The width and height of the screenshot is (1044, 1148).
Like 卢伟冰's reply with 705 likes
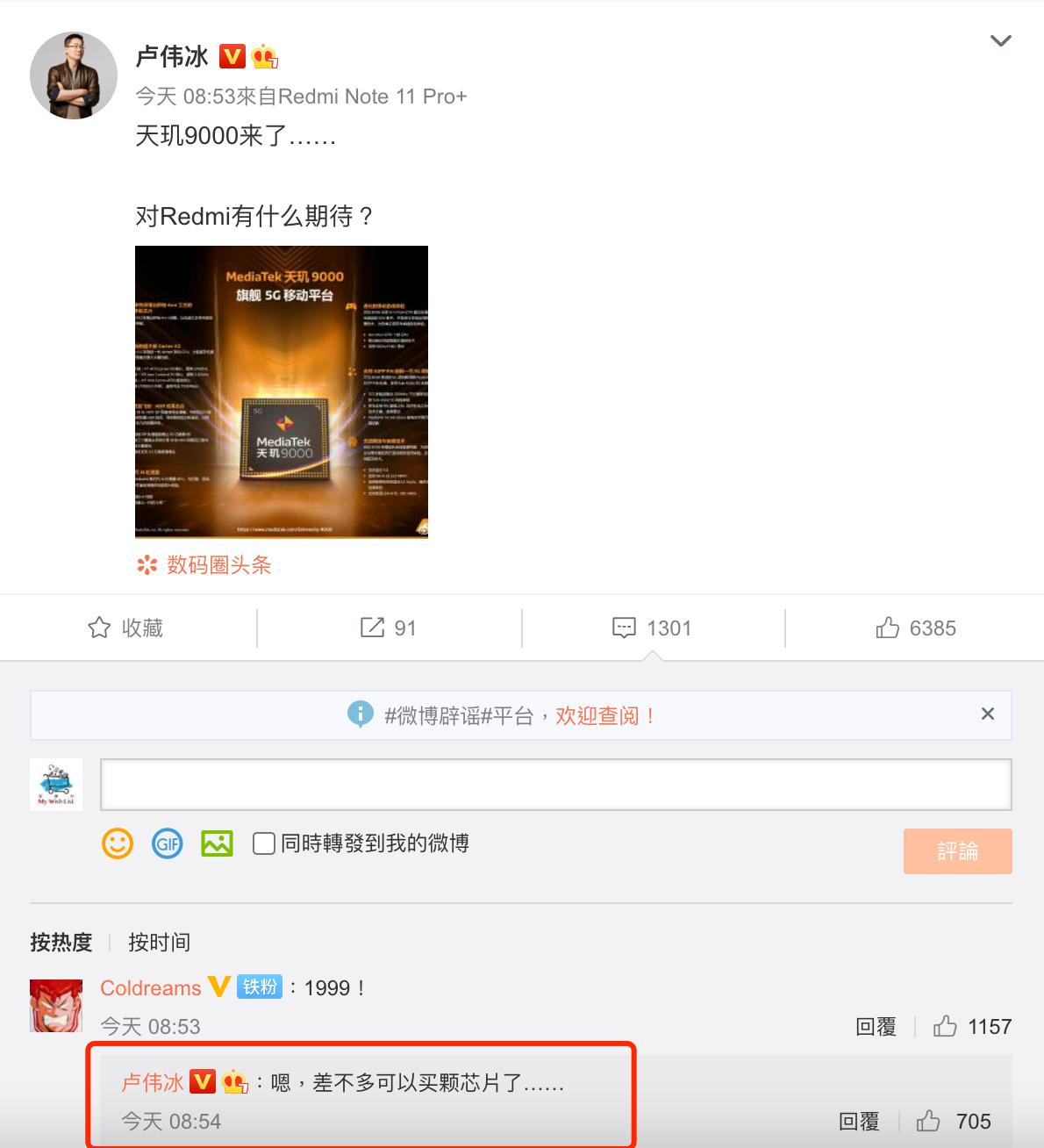coord(928,1121)
